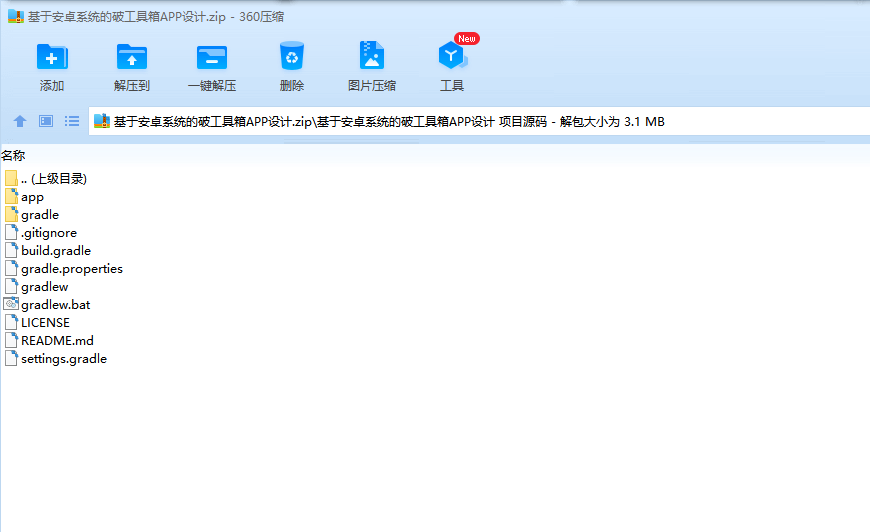
Task: Click the gradlew.bat batch file icon
Action: (x=11, y=304)
